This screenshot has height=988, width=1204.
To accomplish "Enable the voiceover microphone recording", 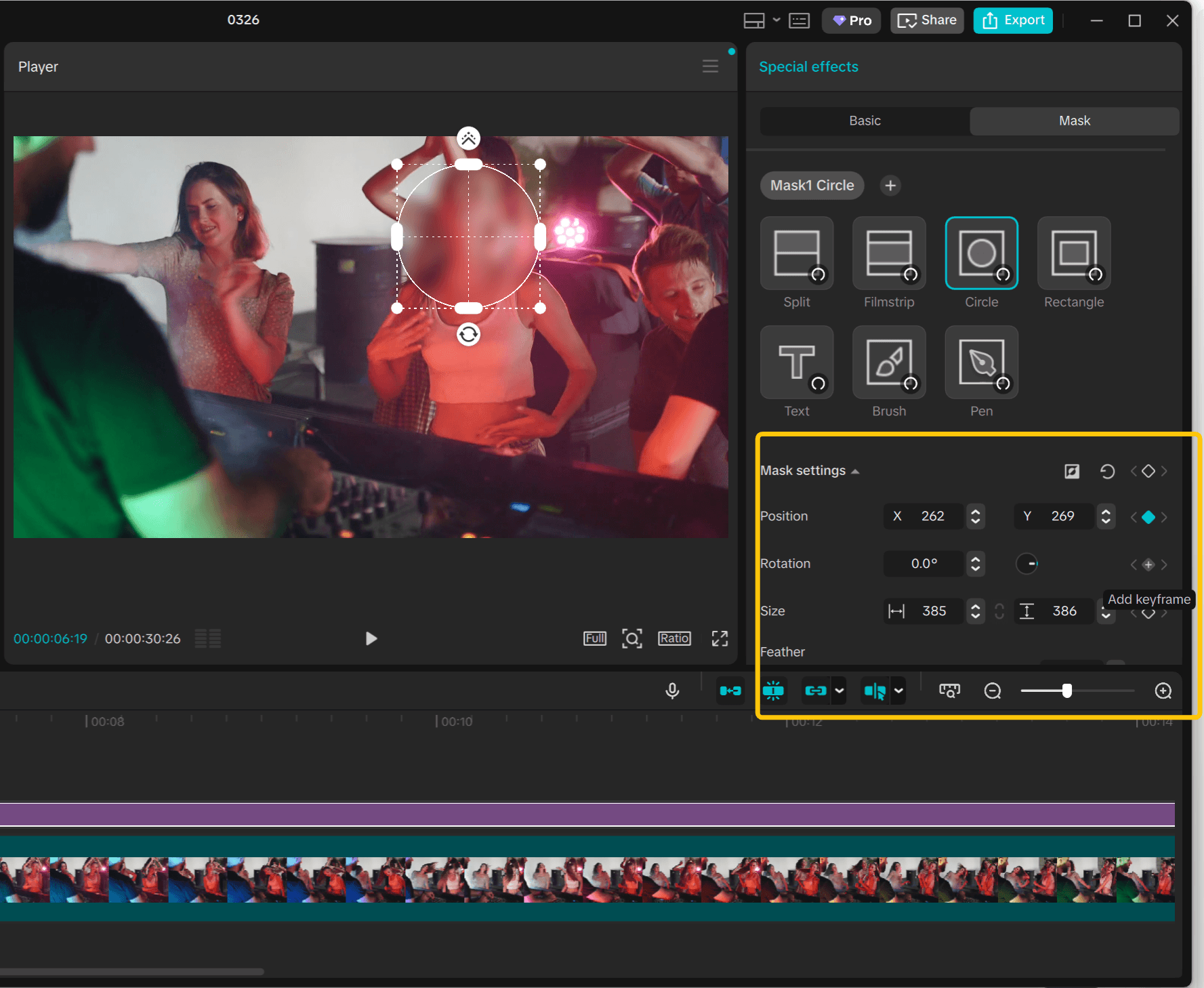I will [x=672, y=691].
